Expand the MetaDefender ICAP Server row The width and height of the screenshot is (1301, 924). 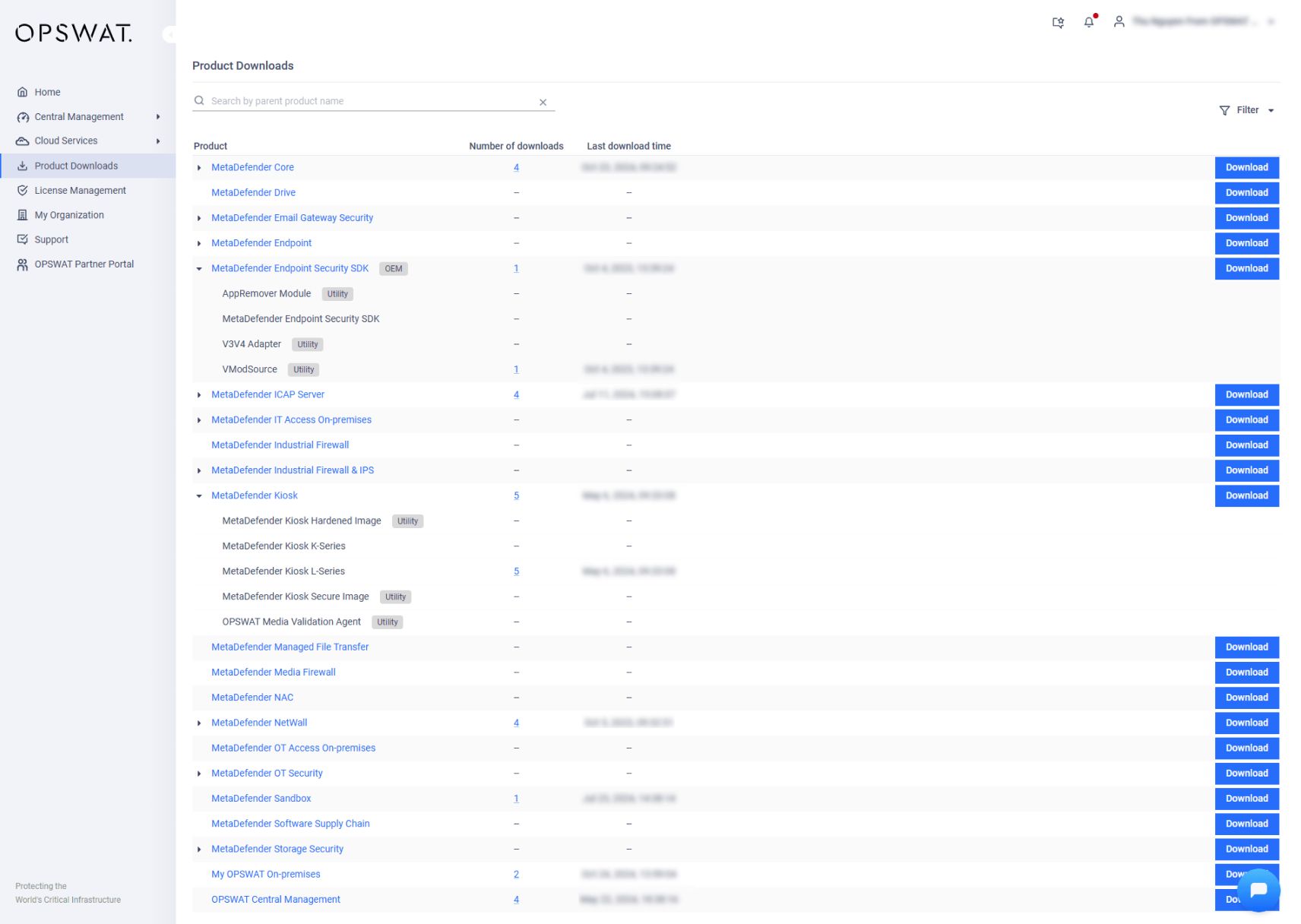pos(199,394)
